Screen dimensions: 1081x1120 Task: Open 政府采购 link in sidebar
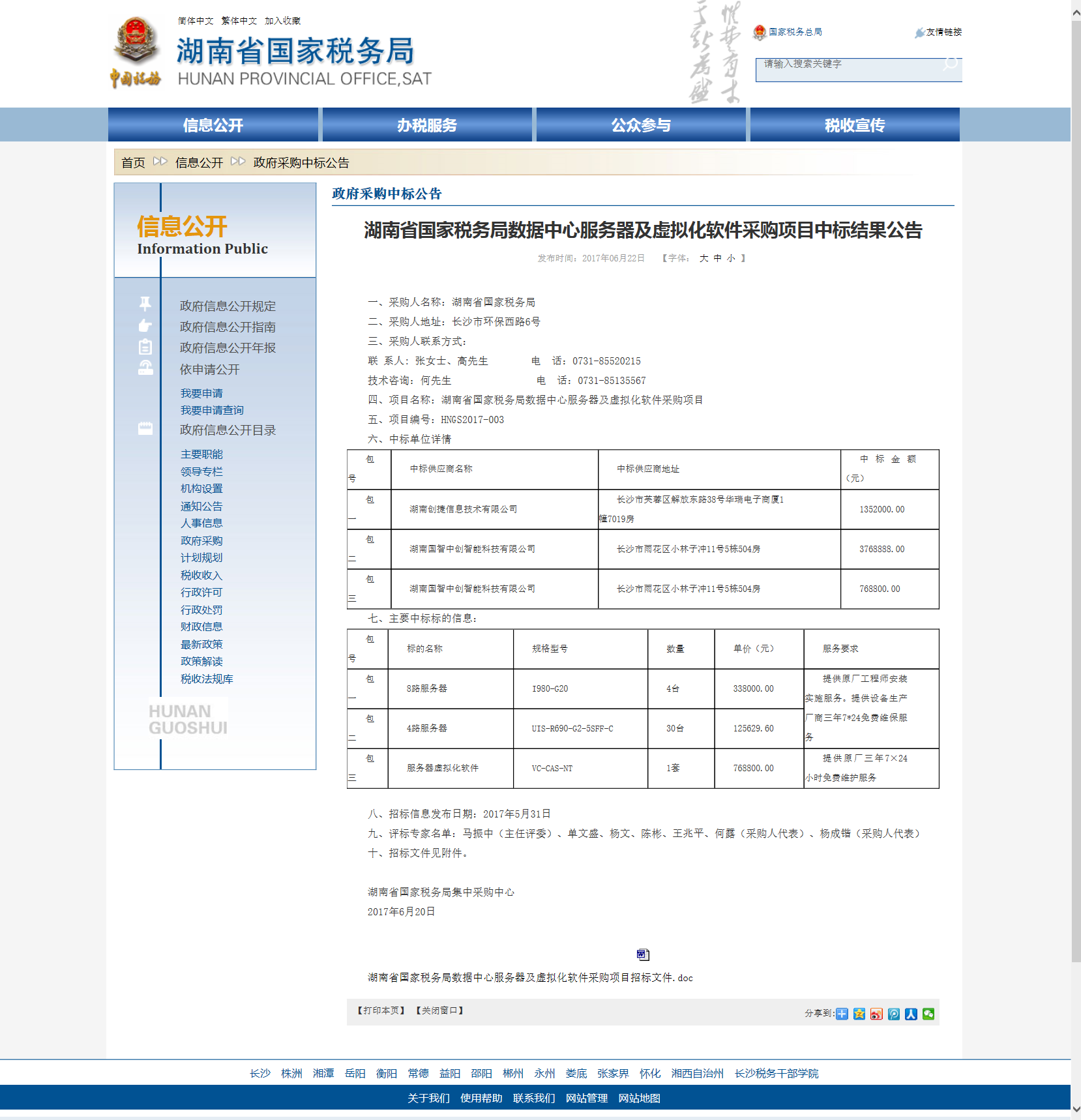click(201, 540)
